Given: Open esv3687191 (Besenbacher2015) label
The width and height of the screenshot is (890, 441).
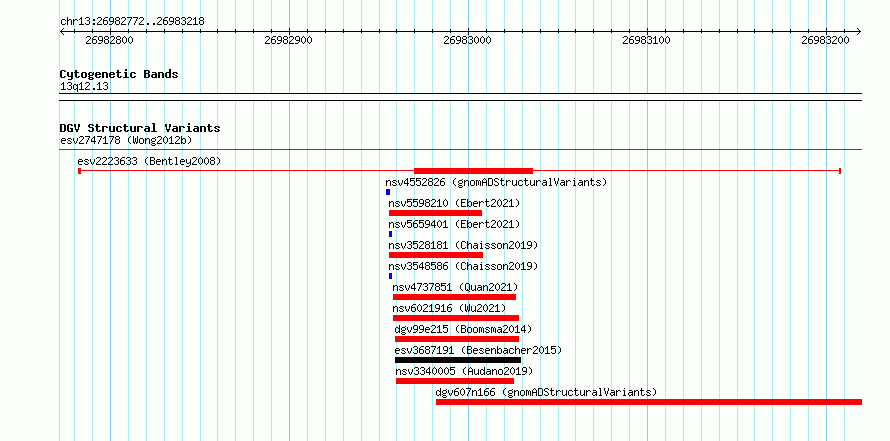Looking at the screenshot, I should pos(478,350).
